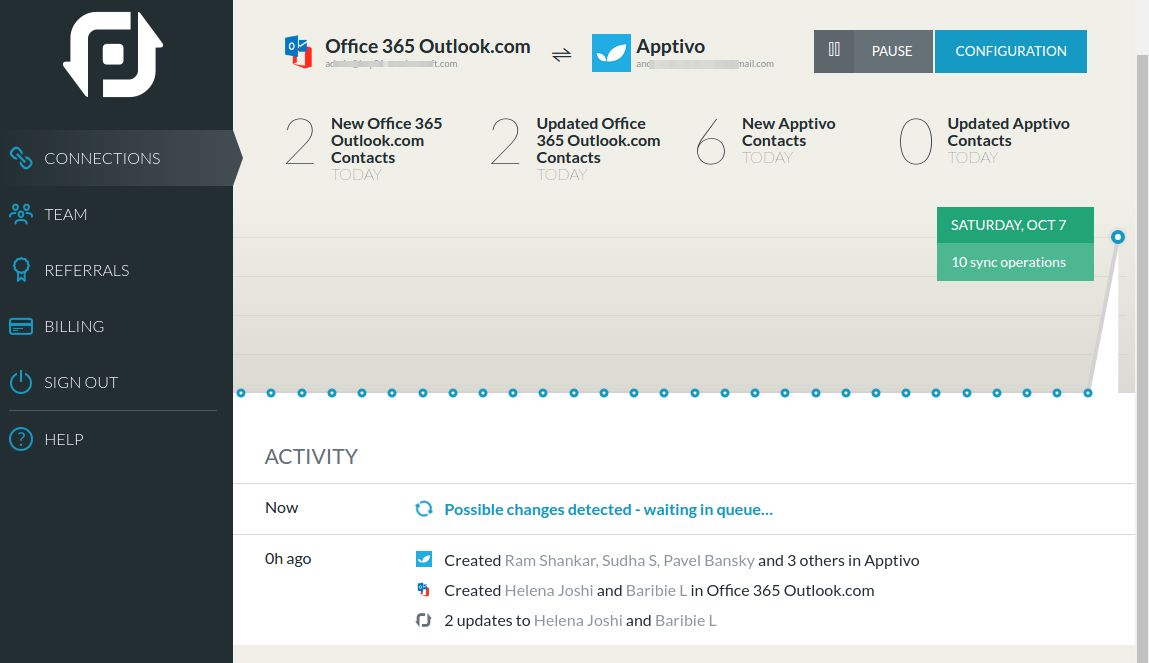Click the spinning sync icon beside Possible changes

click(424, 508)
